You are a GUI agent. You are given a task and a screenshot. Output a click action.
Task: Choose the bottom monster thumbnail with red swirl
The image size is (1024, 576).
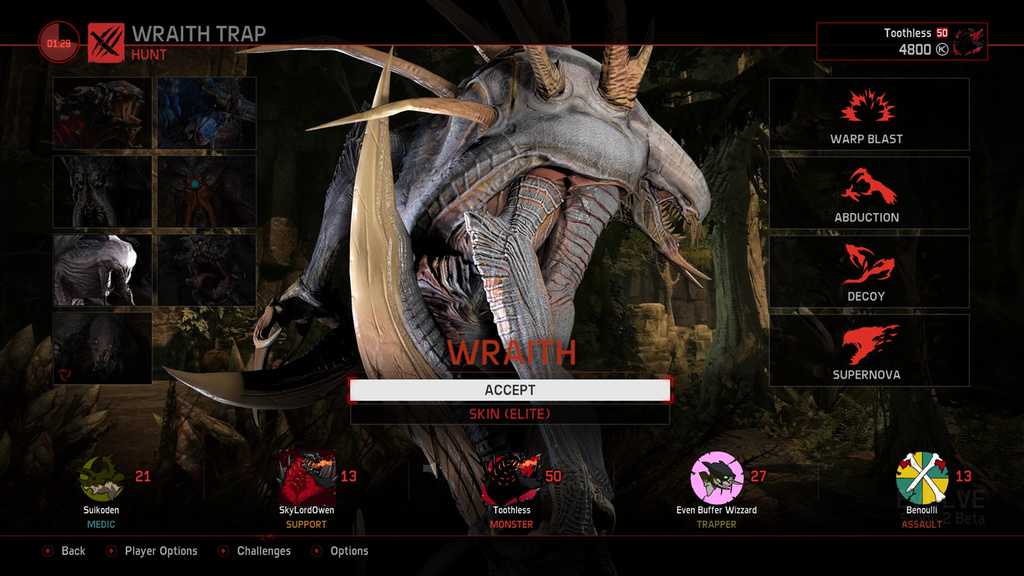coord(103,348)
